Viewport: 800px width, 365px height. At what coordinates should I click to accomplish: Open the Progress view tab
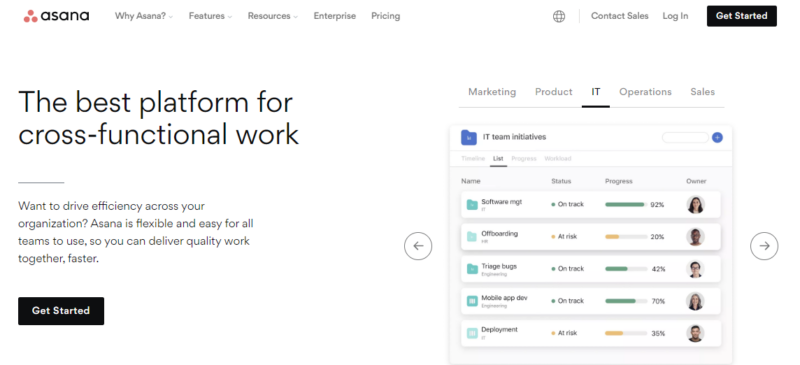(524, 159)
